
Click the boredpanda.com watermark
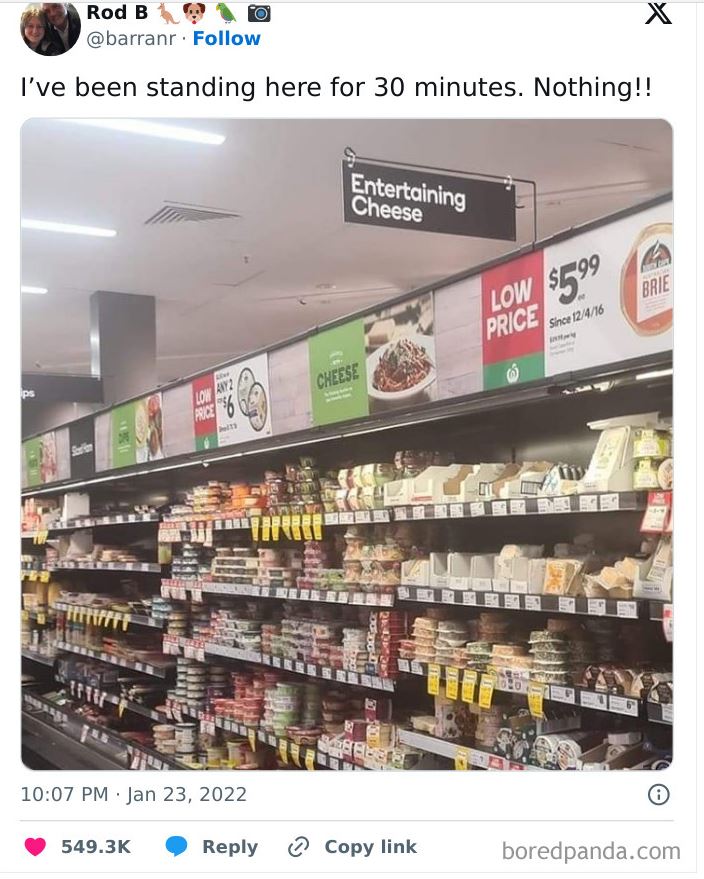click(x=591, y=851)
